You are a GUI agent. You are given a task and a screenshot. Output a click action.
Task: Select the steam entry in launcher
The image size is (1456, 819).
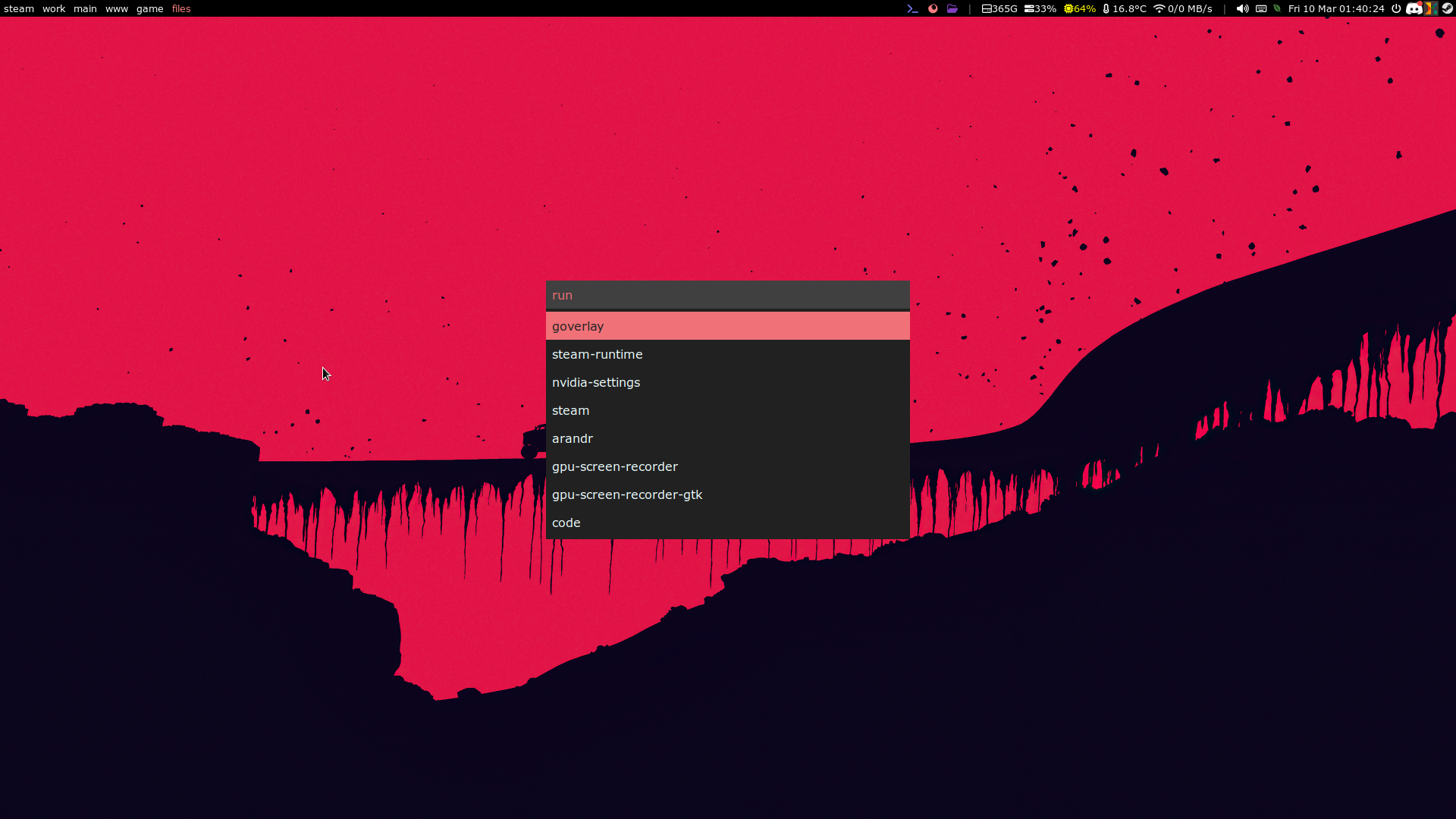tap(728, 410)
